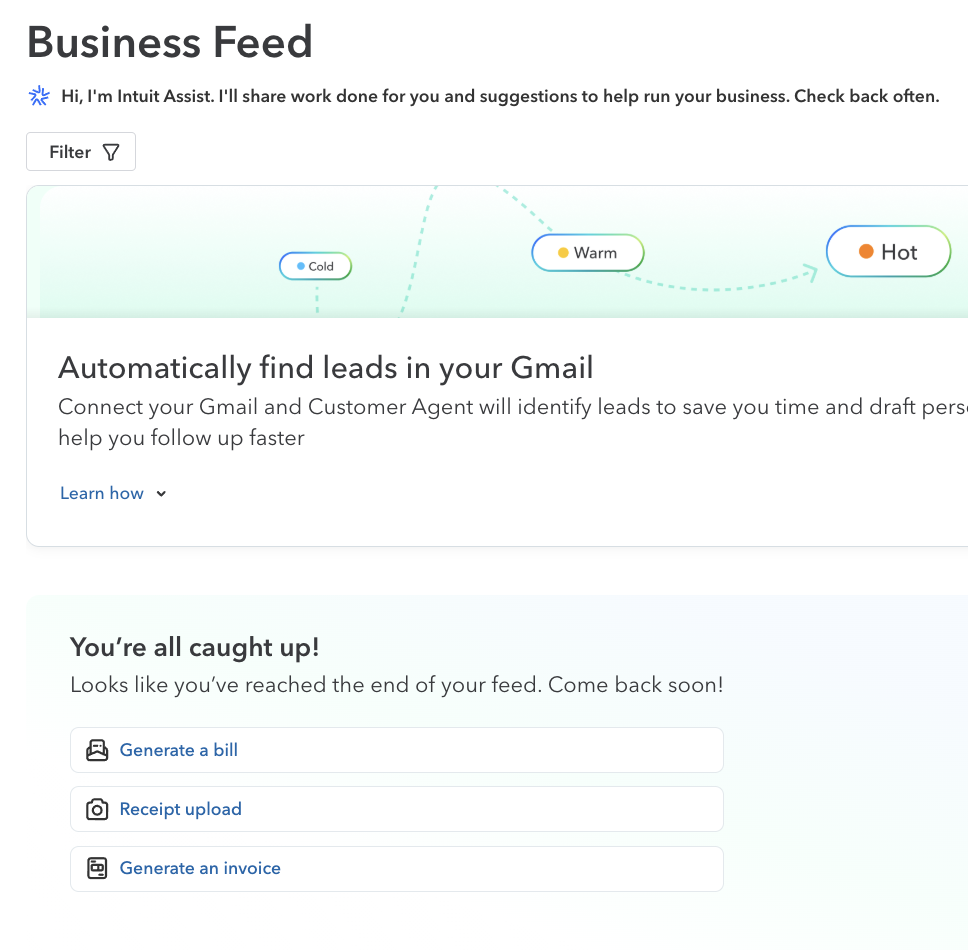Viewport: 968px width, 950px height.
Task: Click the Learn how link
Action: click(102, 493)
